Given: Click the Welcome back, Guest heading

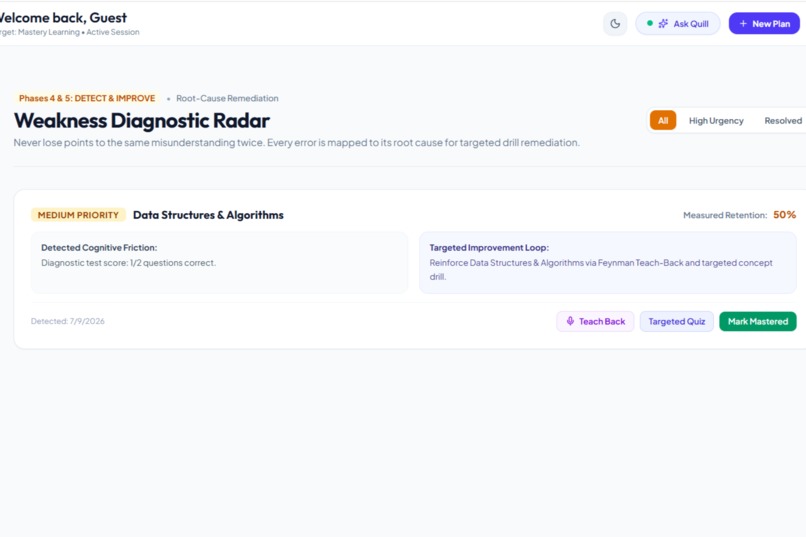Looking at the screenshot, I should (63, 18).
